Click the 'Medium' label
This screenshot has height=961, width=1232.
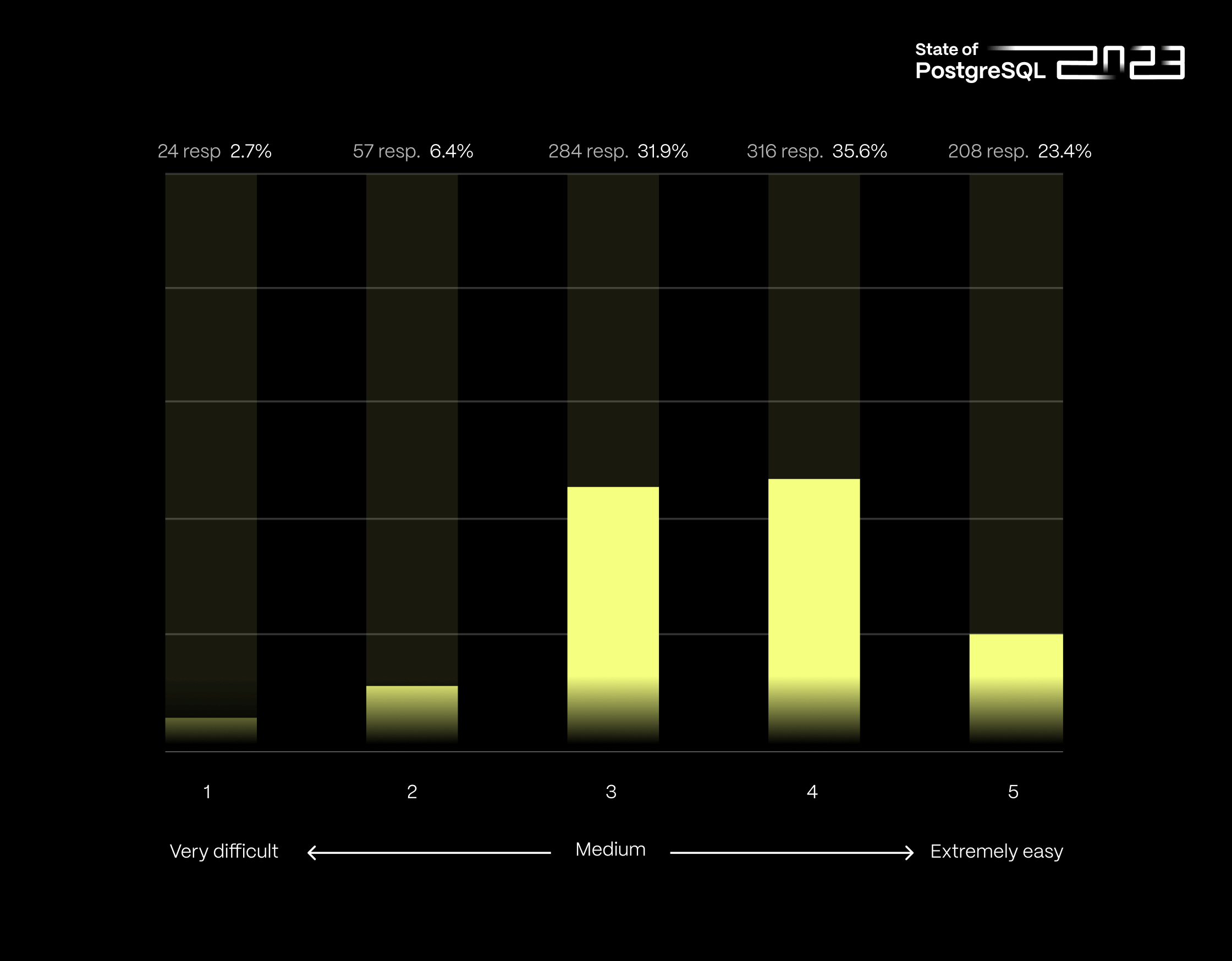coord(610,849)
